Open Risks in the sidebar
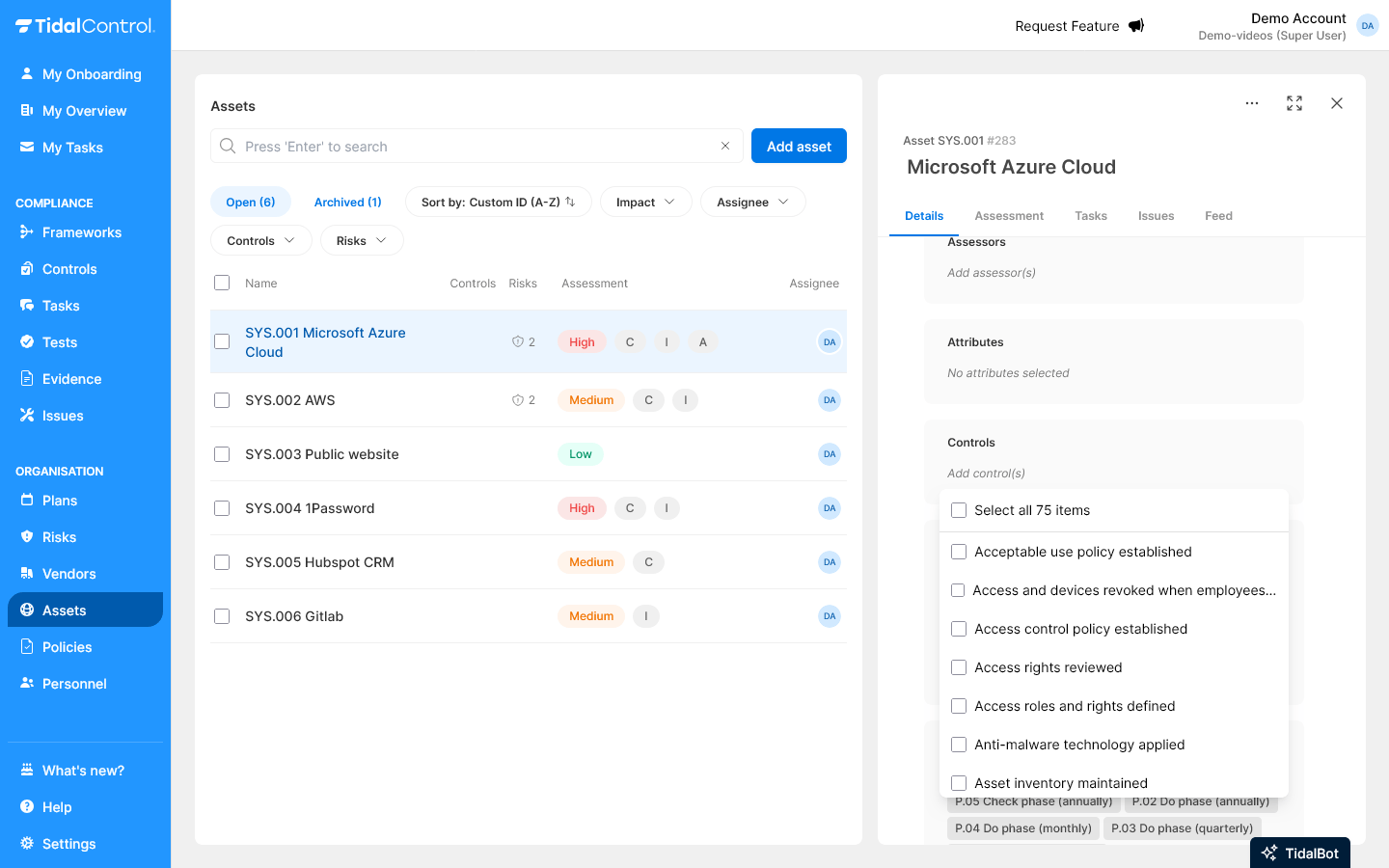The image size is (1389, 868). pyautogui.click(x=59, y=537)
